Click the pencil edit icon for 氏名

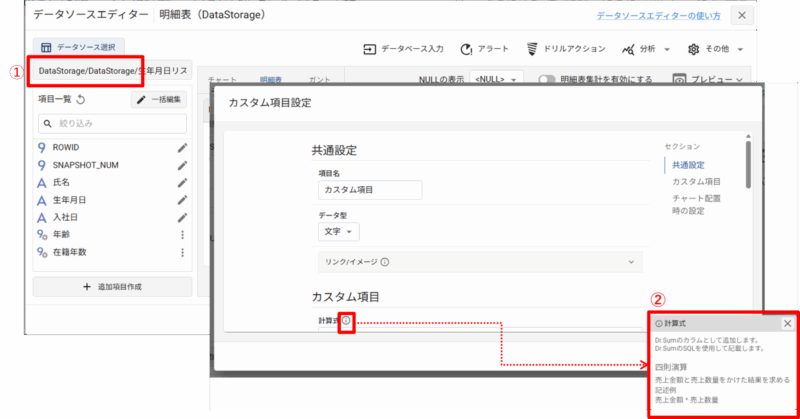(x=182, y=183)
